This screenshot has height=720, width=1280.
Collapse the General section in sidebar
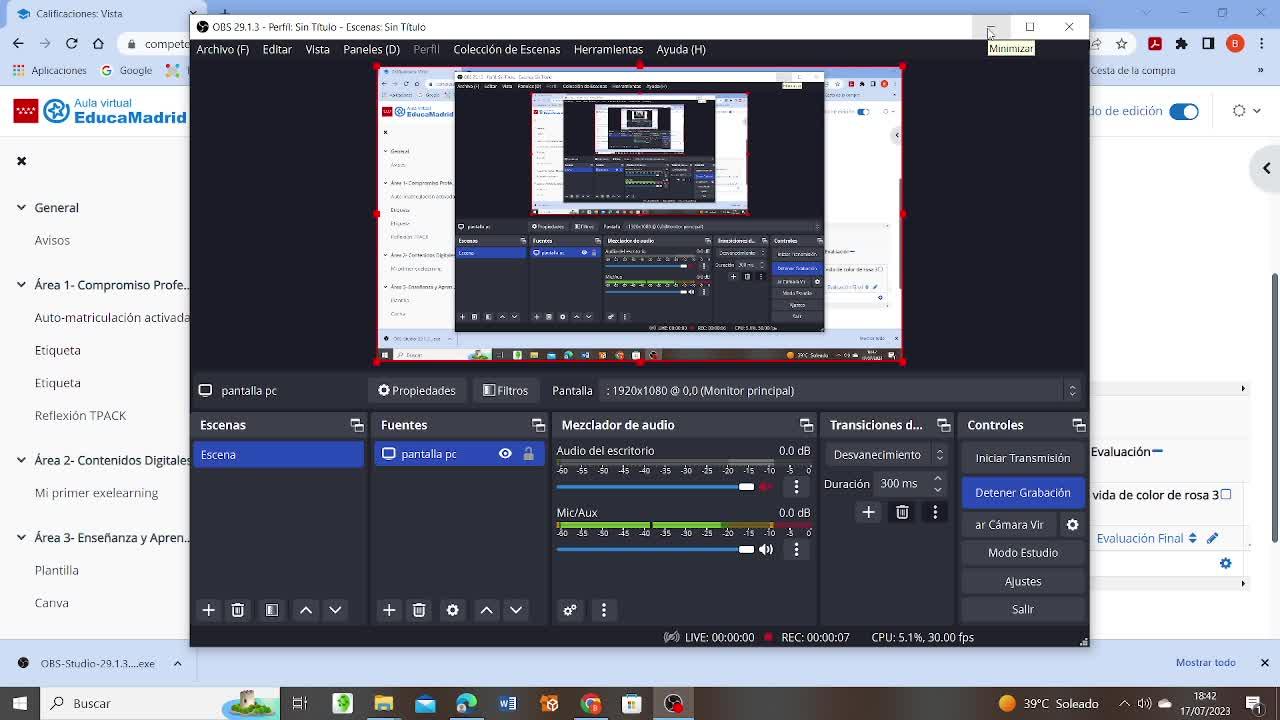tap(21, 207)
